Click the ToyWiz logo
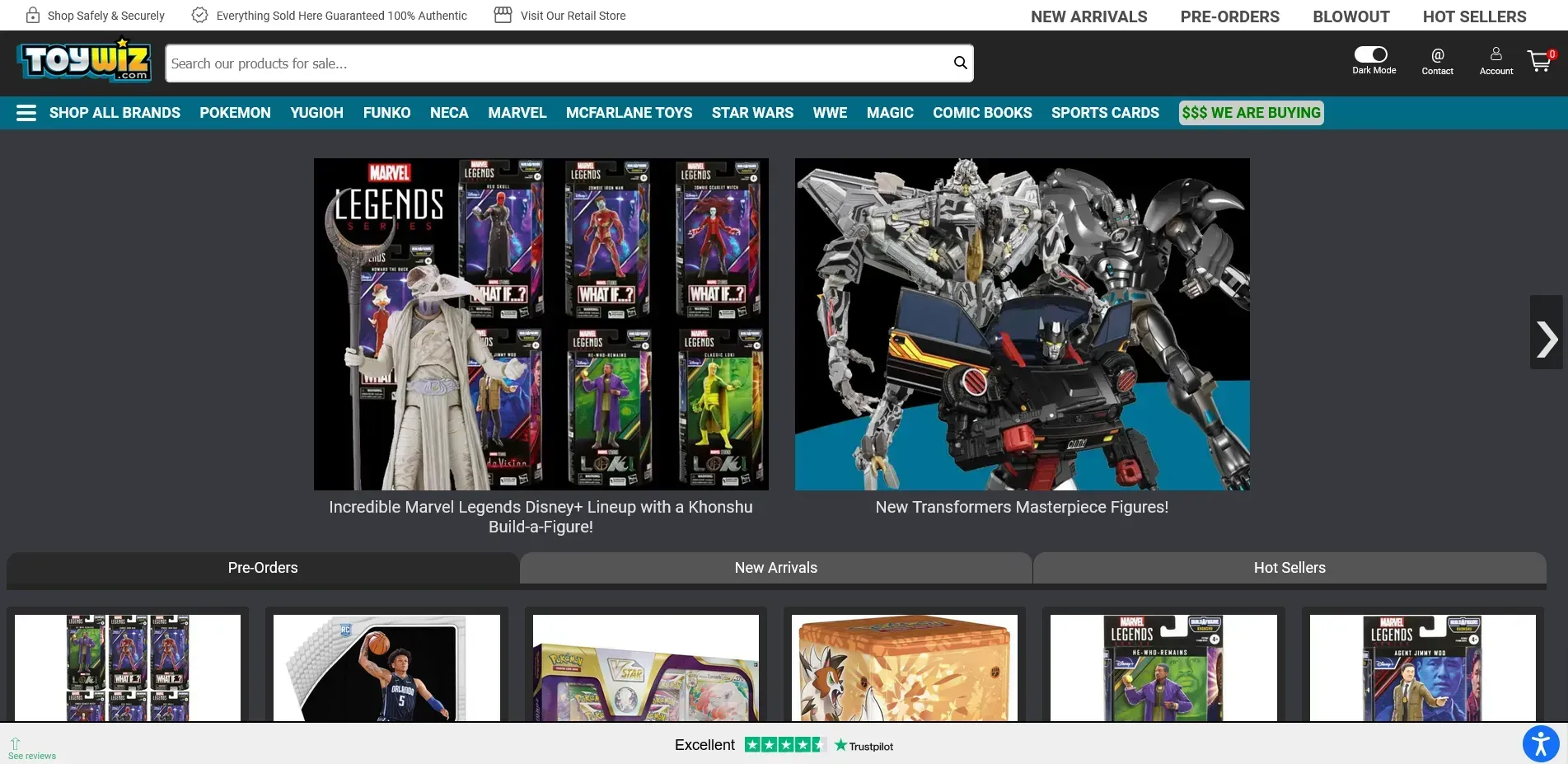This screenshot has width=1568, height=764. coord(84,61)
